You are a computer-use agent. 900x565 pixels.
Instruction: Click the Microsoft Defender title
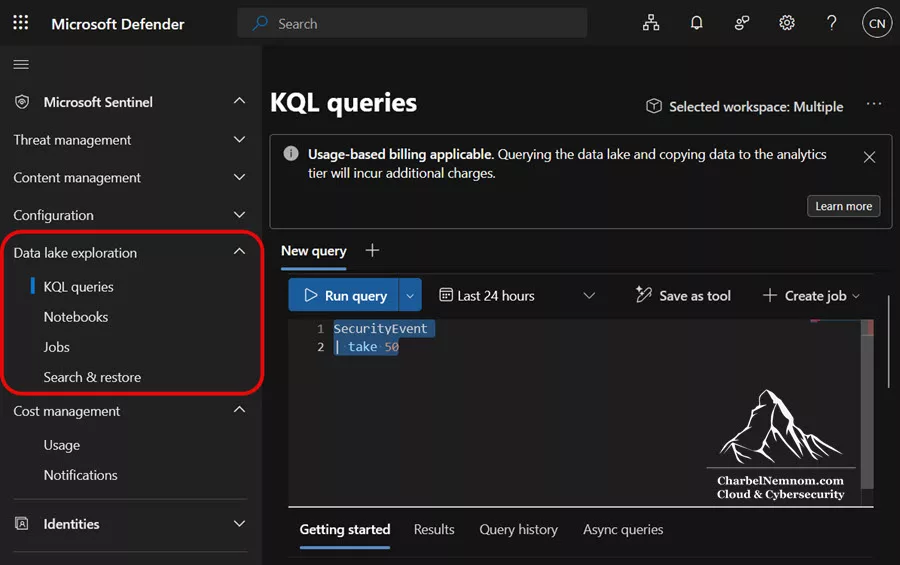coord(118,24)
